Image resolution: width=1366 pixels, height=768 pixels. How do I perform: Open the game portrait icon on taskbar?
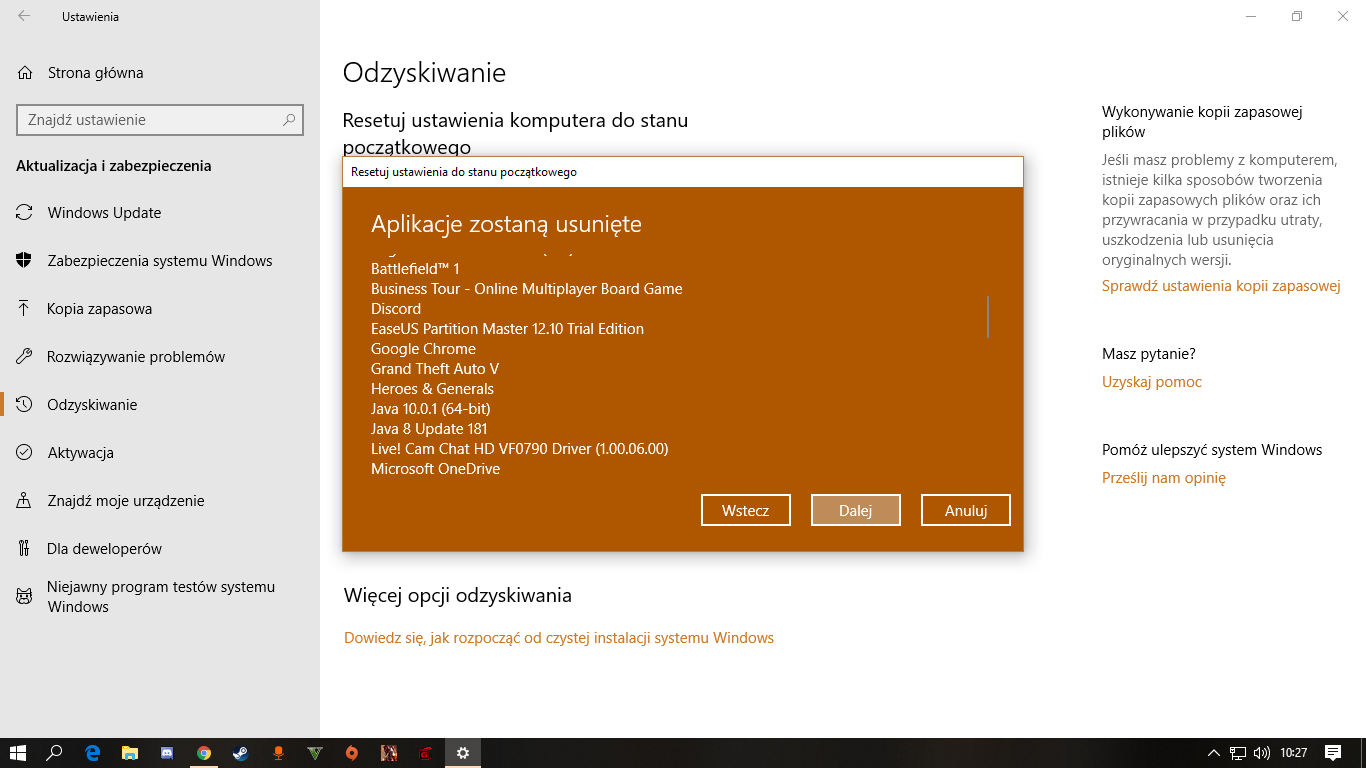click(389, 753)
